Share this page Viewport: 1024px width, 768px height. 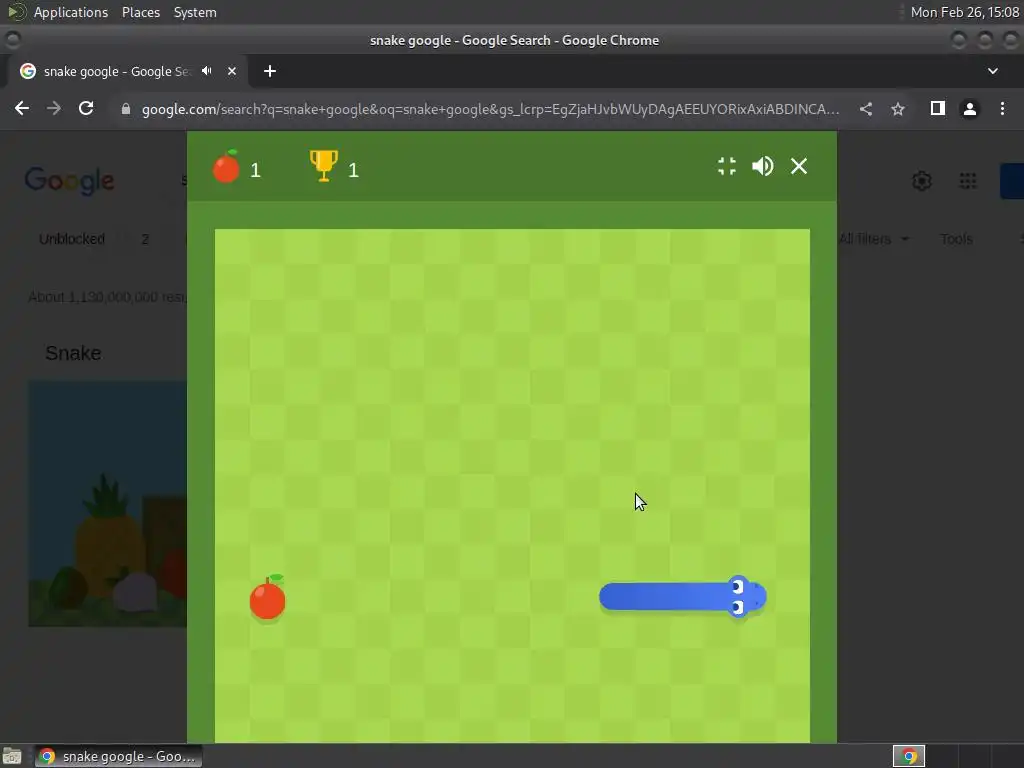[x=866, y=109]
